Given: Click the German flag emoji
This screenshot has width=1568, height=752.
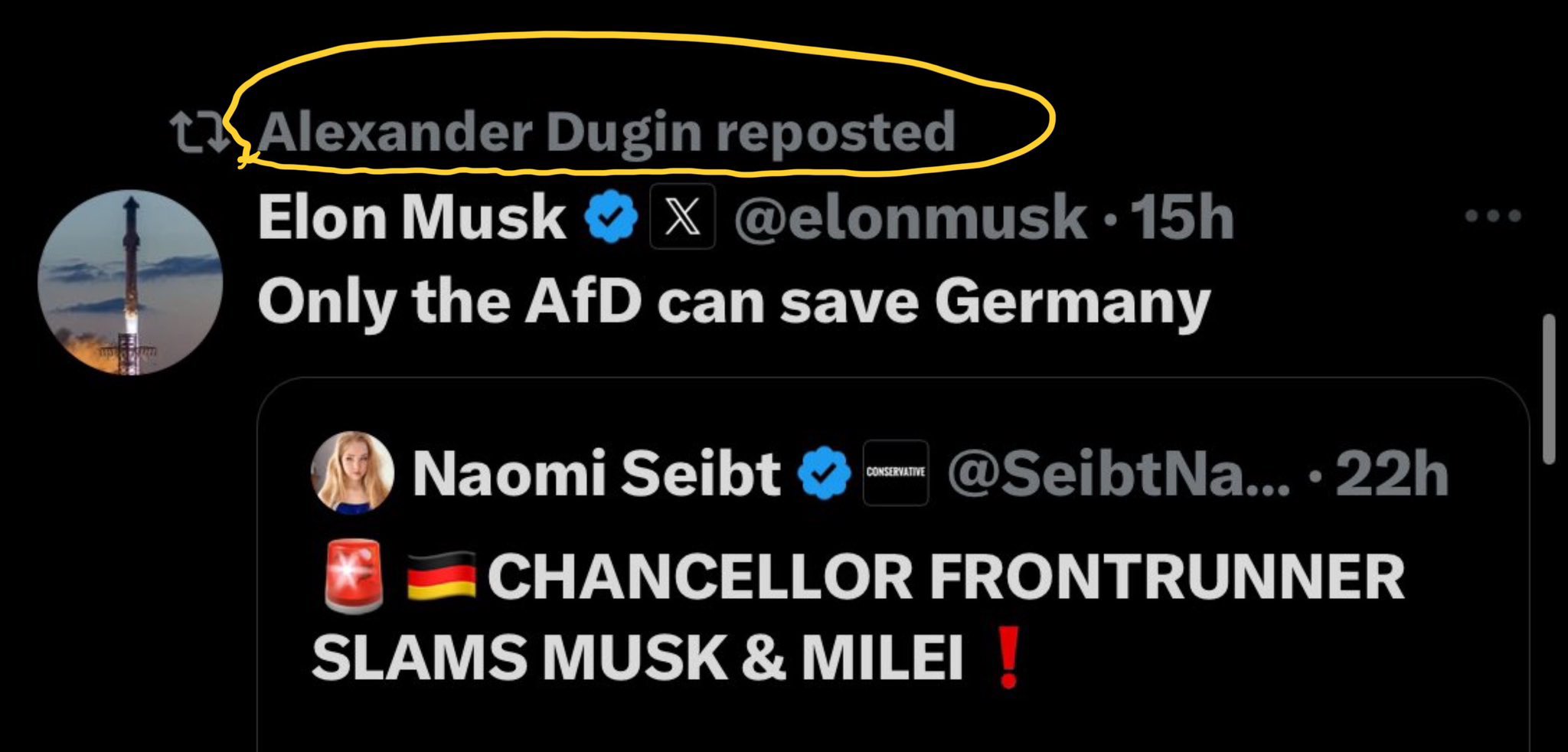Looking at the screenshot, I should pos(440,577).
